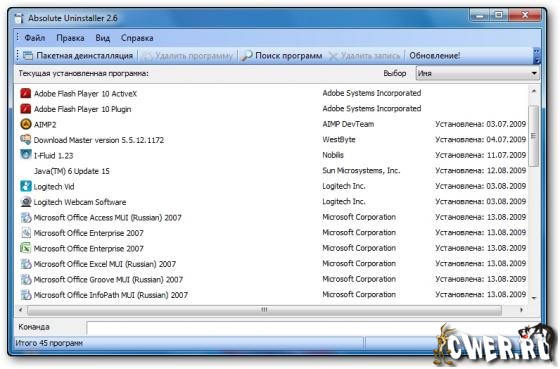
Task: Click the dropdown arrow next to Имя
Action: pos(534,73)
